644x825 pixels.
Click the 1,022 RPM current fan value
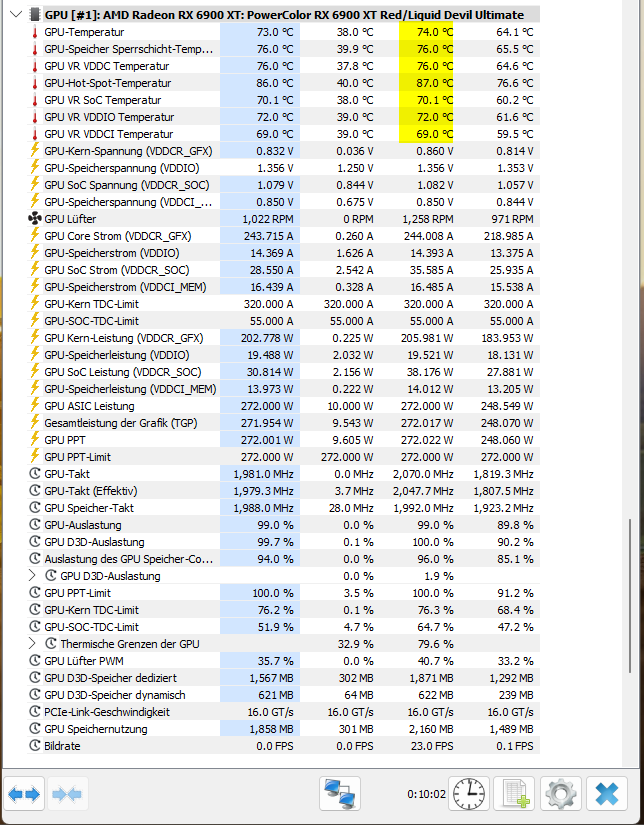coord(268,219)
